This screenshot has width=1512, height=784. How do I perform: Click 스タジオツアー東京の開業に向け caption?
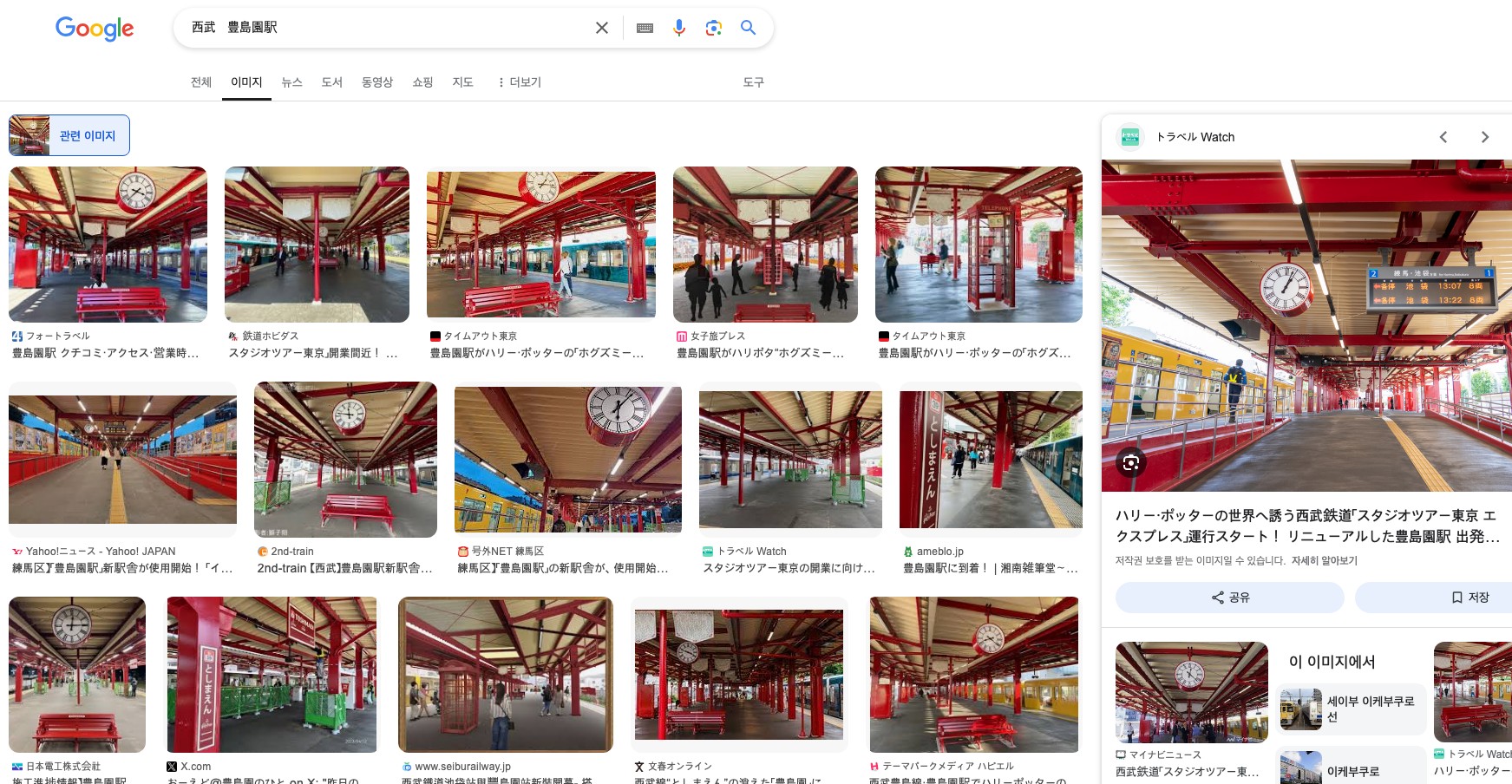[x=789, y=568]
